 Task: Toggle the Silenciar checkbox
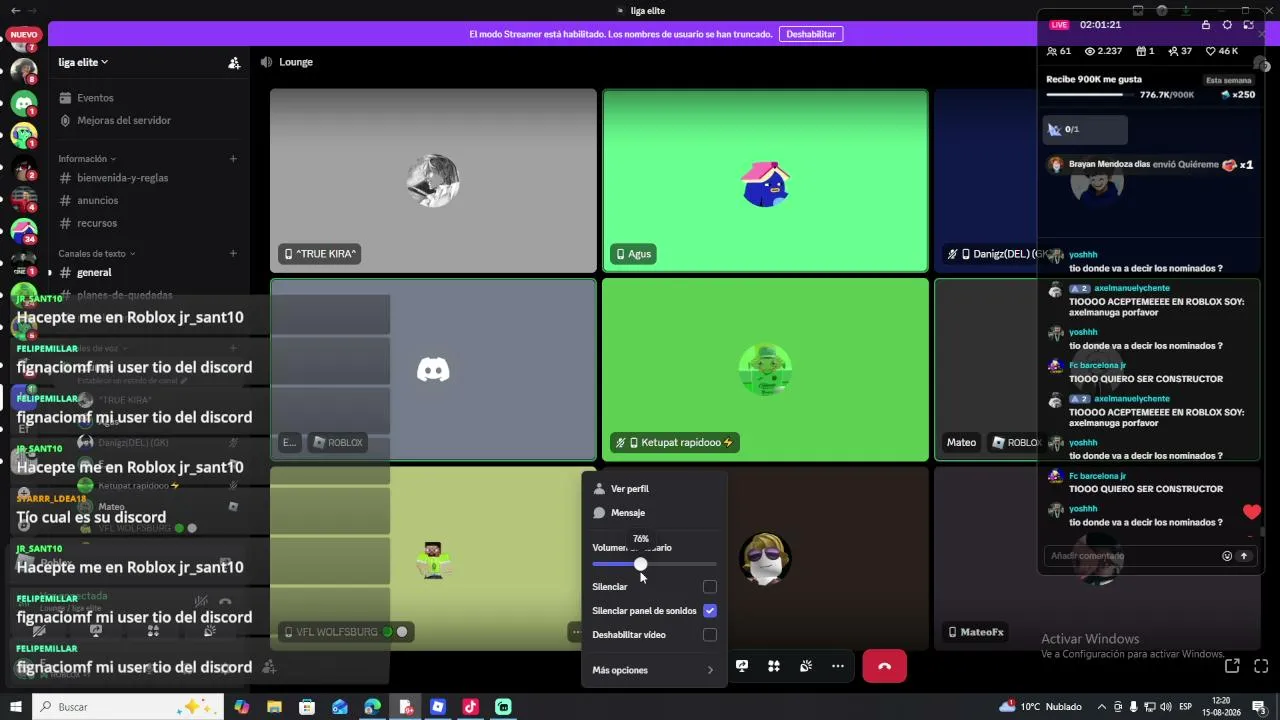point(710,587)
